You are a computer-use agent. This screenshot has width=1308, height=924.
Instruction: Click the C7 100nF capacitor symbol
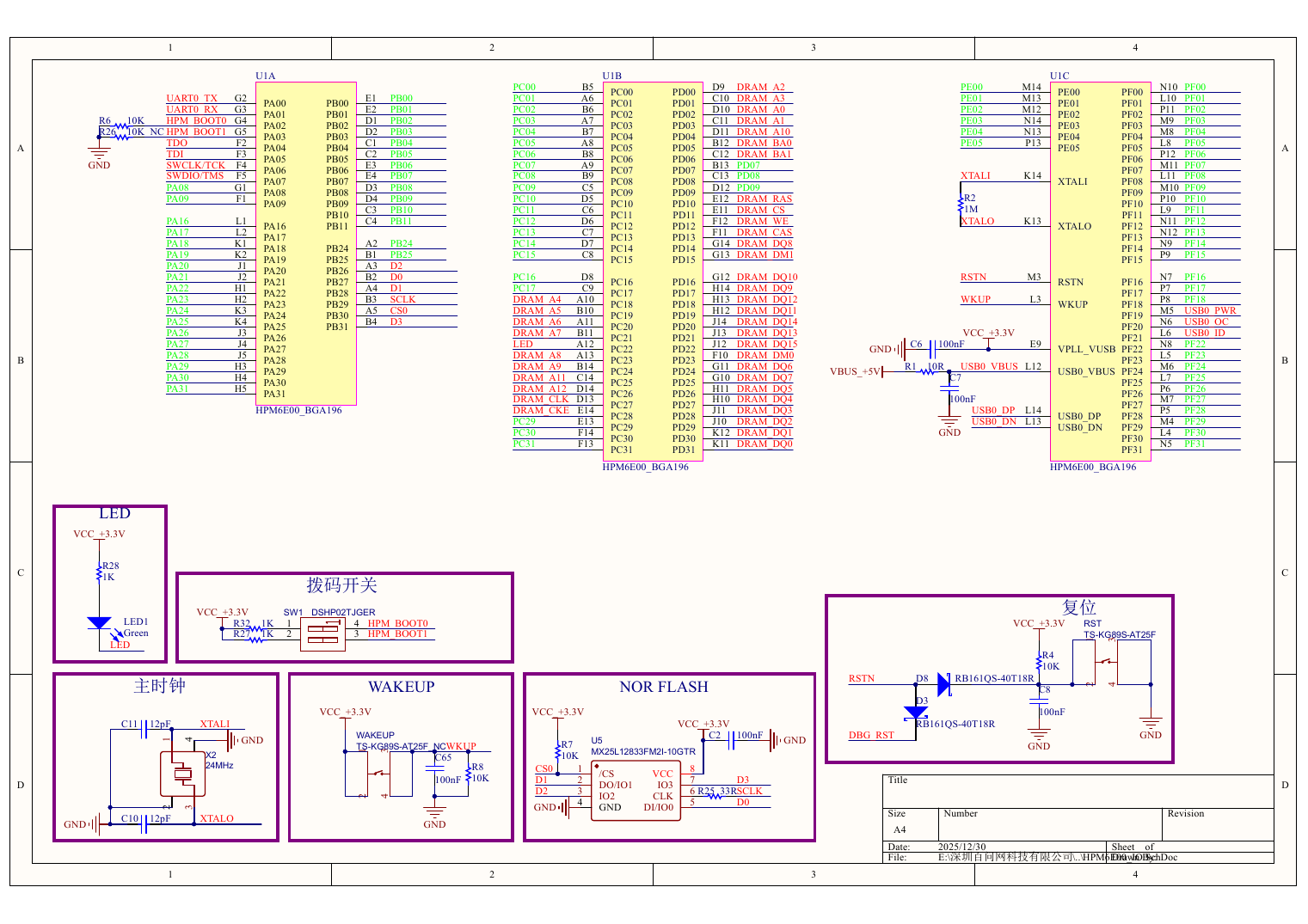[949, 389]
